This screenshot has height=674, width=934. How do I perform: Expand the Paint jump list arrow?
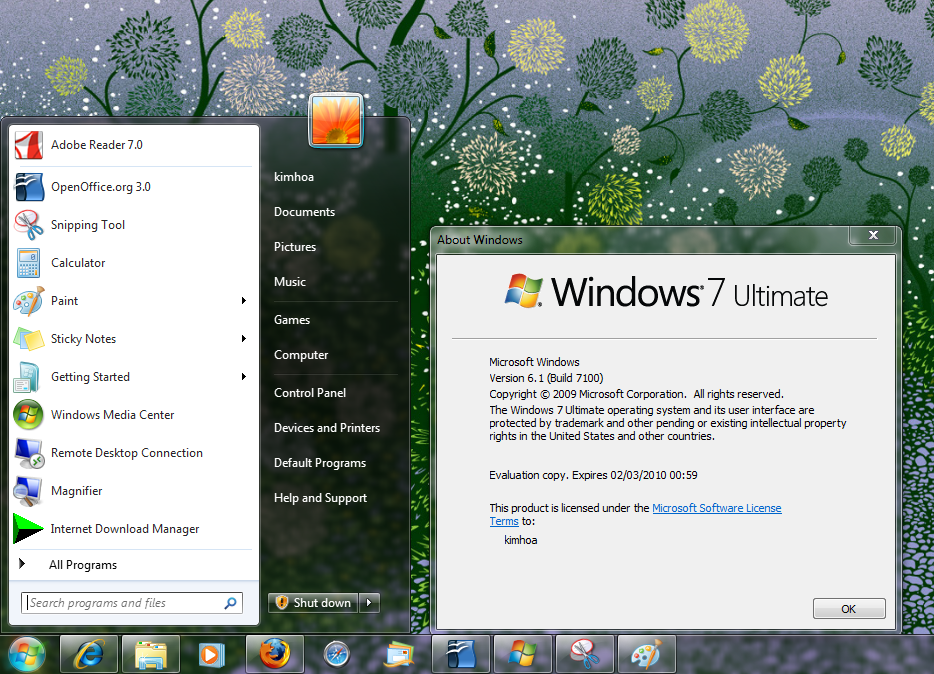tap(243, 301)
